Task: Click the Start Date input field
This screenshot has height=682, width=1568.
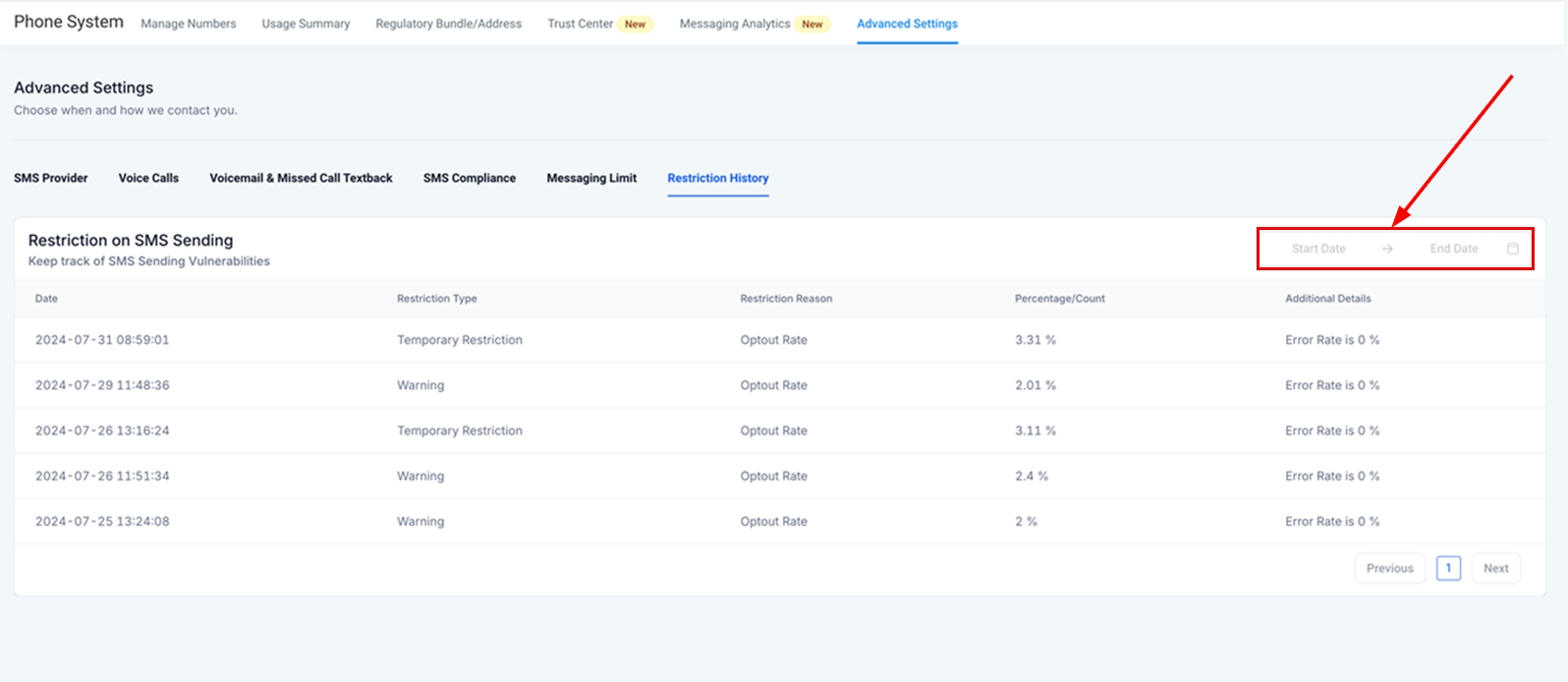Action: 1317,249
